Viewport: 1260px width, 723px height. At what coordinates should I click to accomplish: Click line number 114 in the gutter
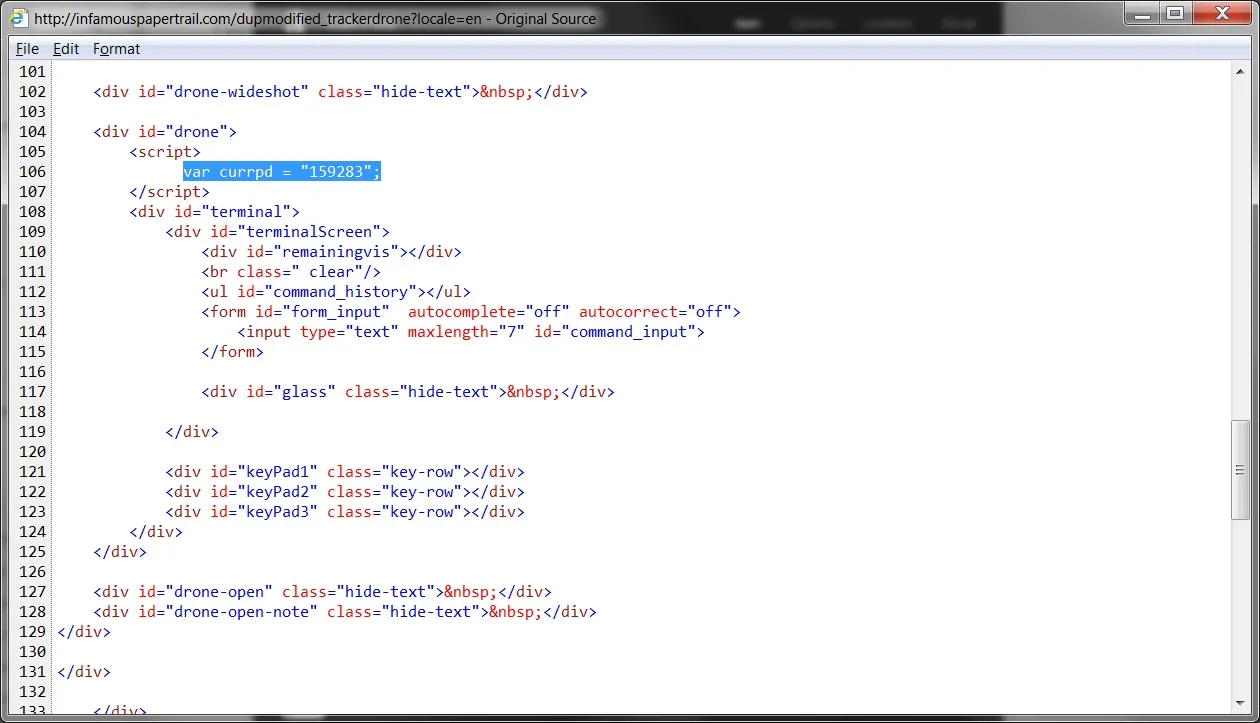coord(32,331)
